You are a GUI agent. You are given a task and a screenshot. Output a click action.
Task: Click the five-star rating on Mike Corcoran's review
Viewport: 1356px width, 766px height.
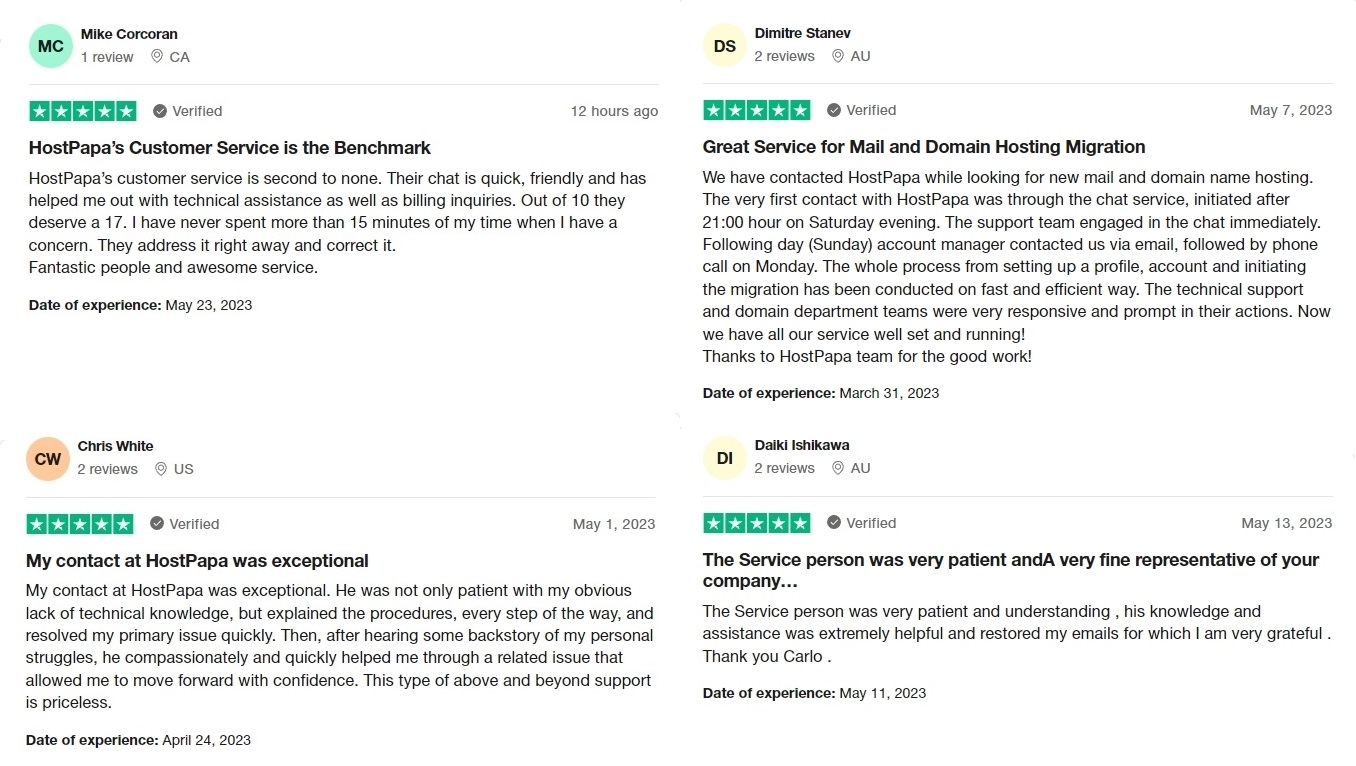(83, 111)
